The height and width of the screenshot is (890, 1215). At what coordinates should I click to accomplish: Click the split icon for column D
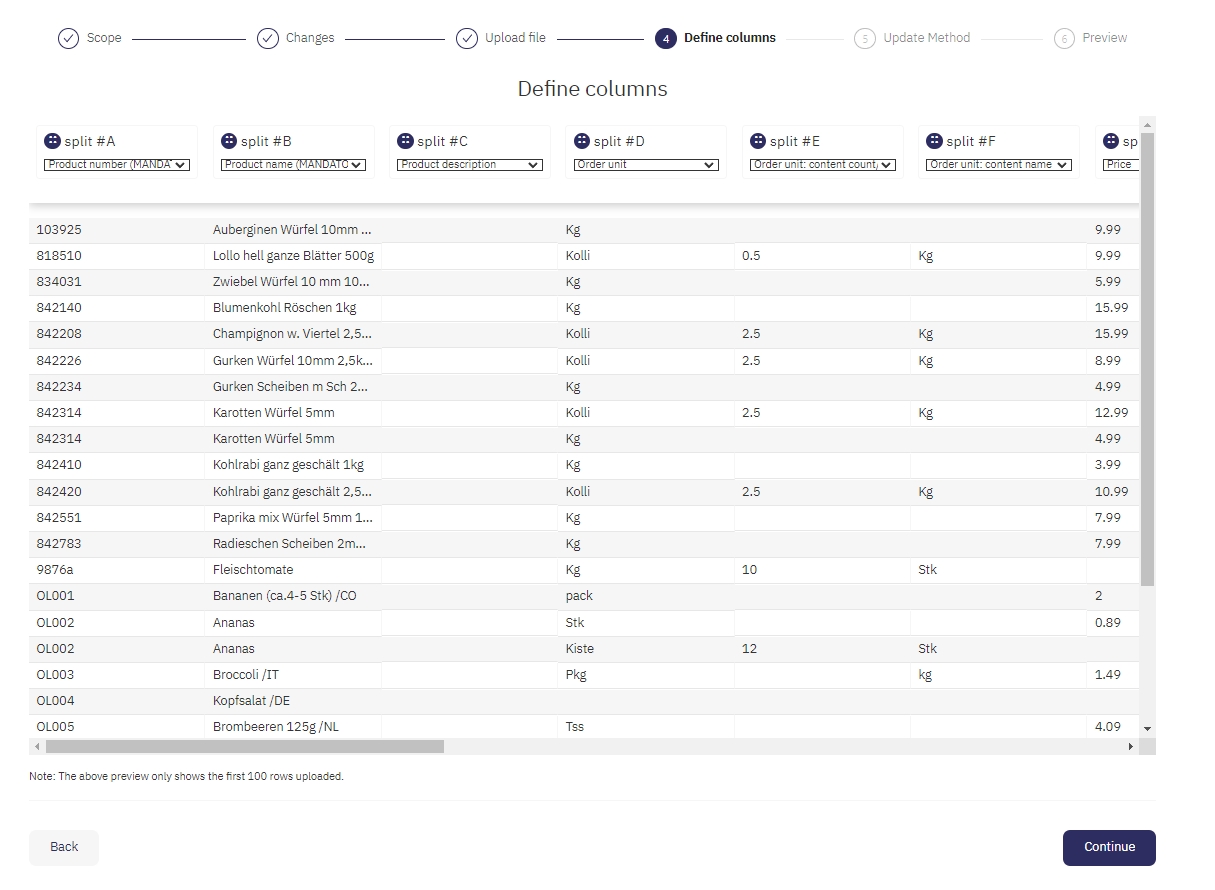pos(582,141)
